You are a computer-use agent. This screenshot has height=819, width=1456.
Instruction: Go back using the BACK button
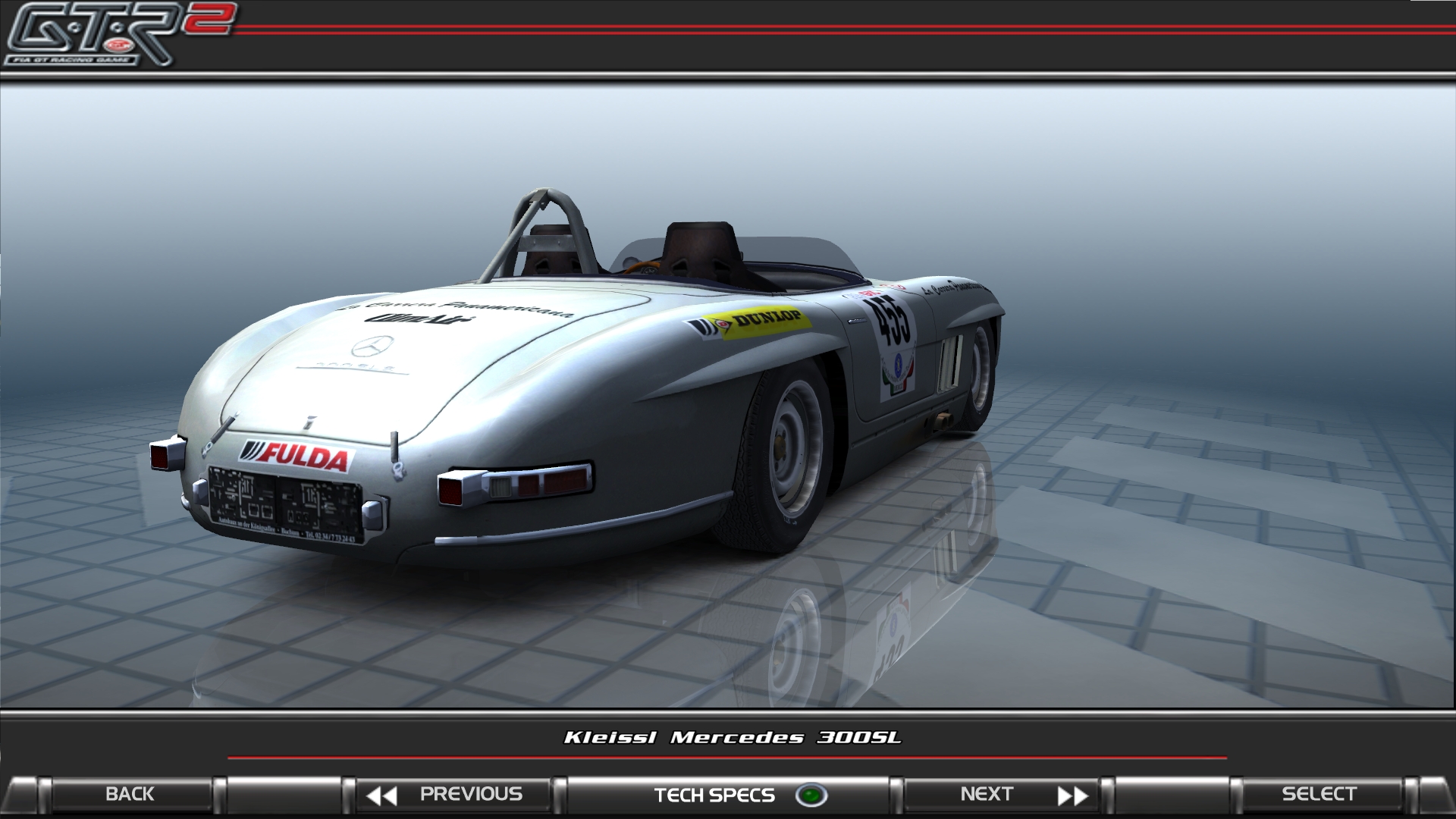[130, 794]
